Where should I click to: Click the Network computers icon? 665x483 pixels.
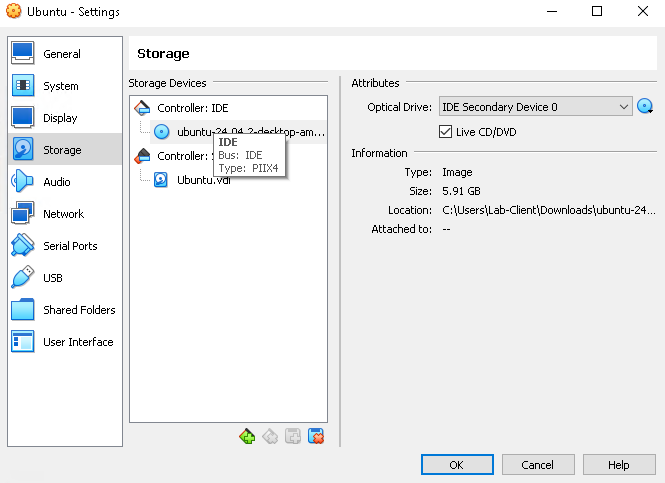(22, 213)
